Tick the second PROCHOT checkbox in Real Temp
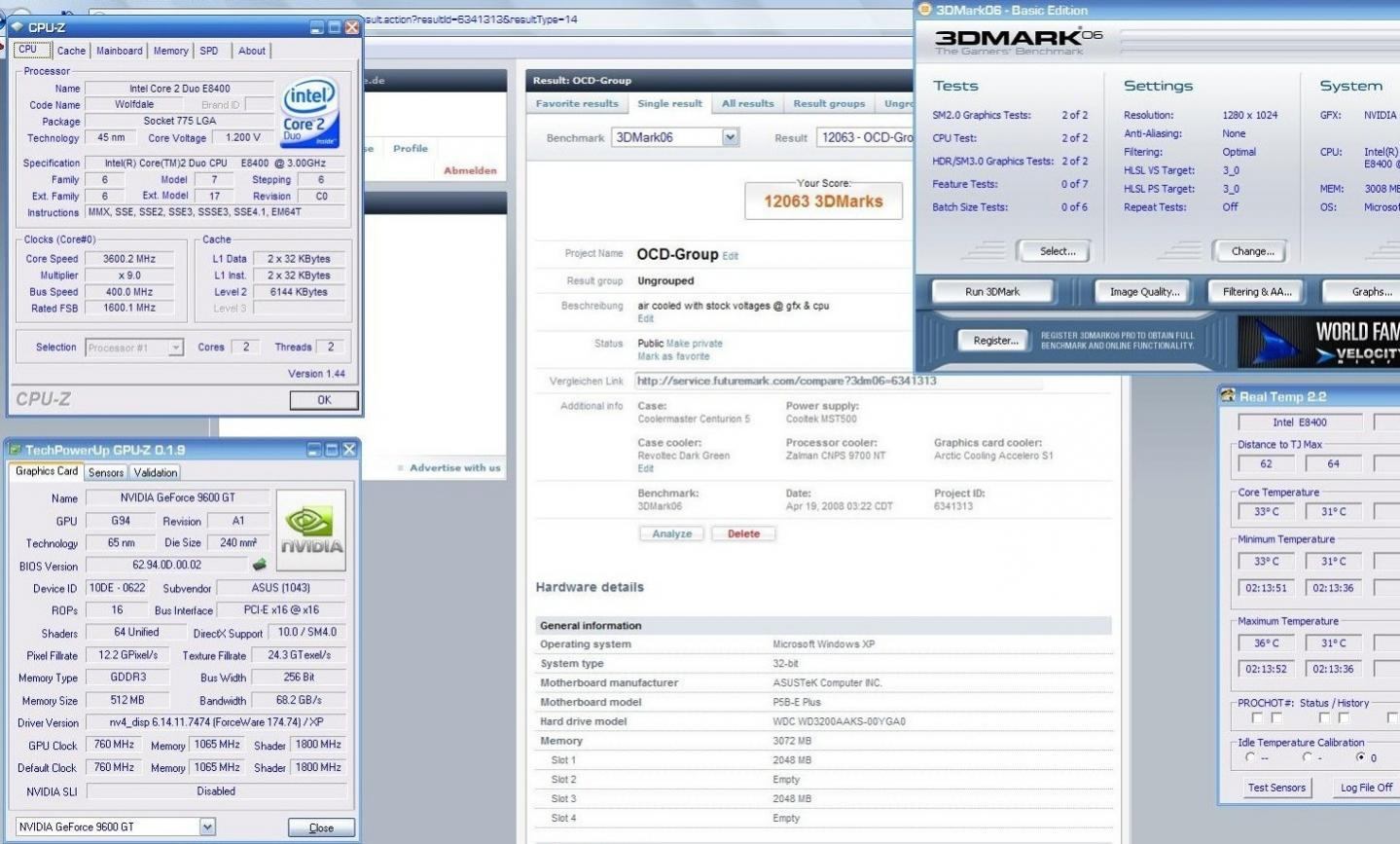1400x844 pixels. 1276,717
